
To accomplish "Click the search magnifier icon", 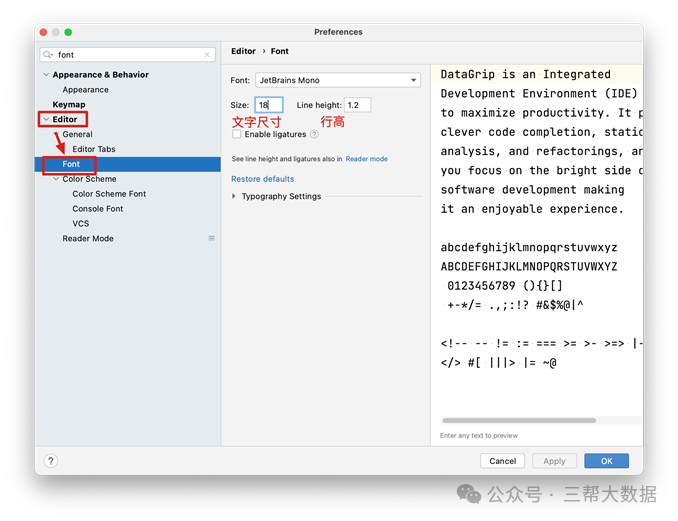I will [x=49, y=55].
